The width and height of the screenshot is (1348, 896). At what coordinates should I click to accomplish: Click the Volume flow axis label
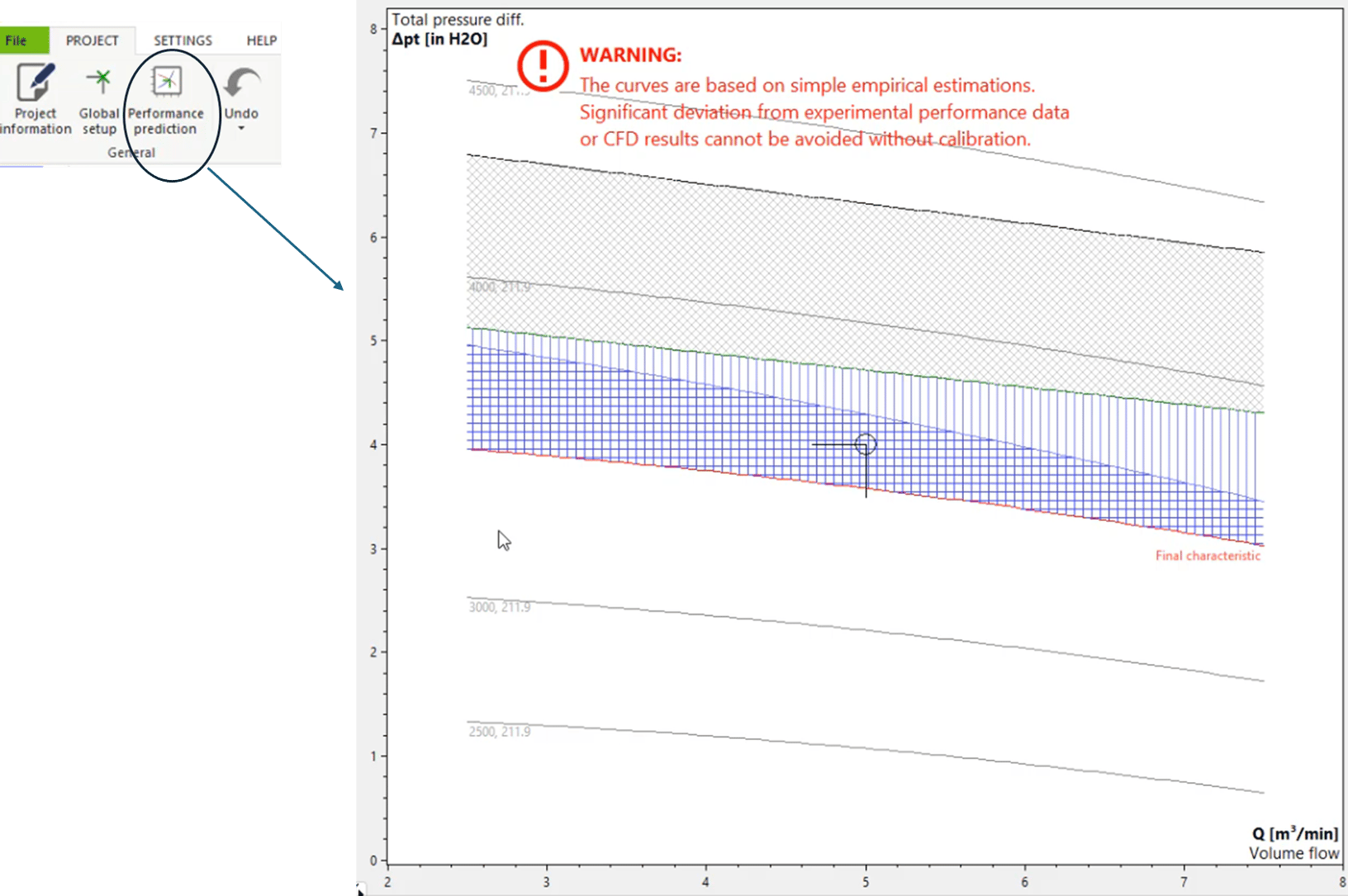(x=1293, y=854)
